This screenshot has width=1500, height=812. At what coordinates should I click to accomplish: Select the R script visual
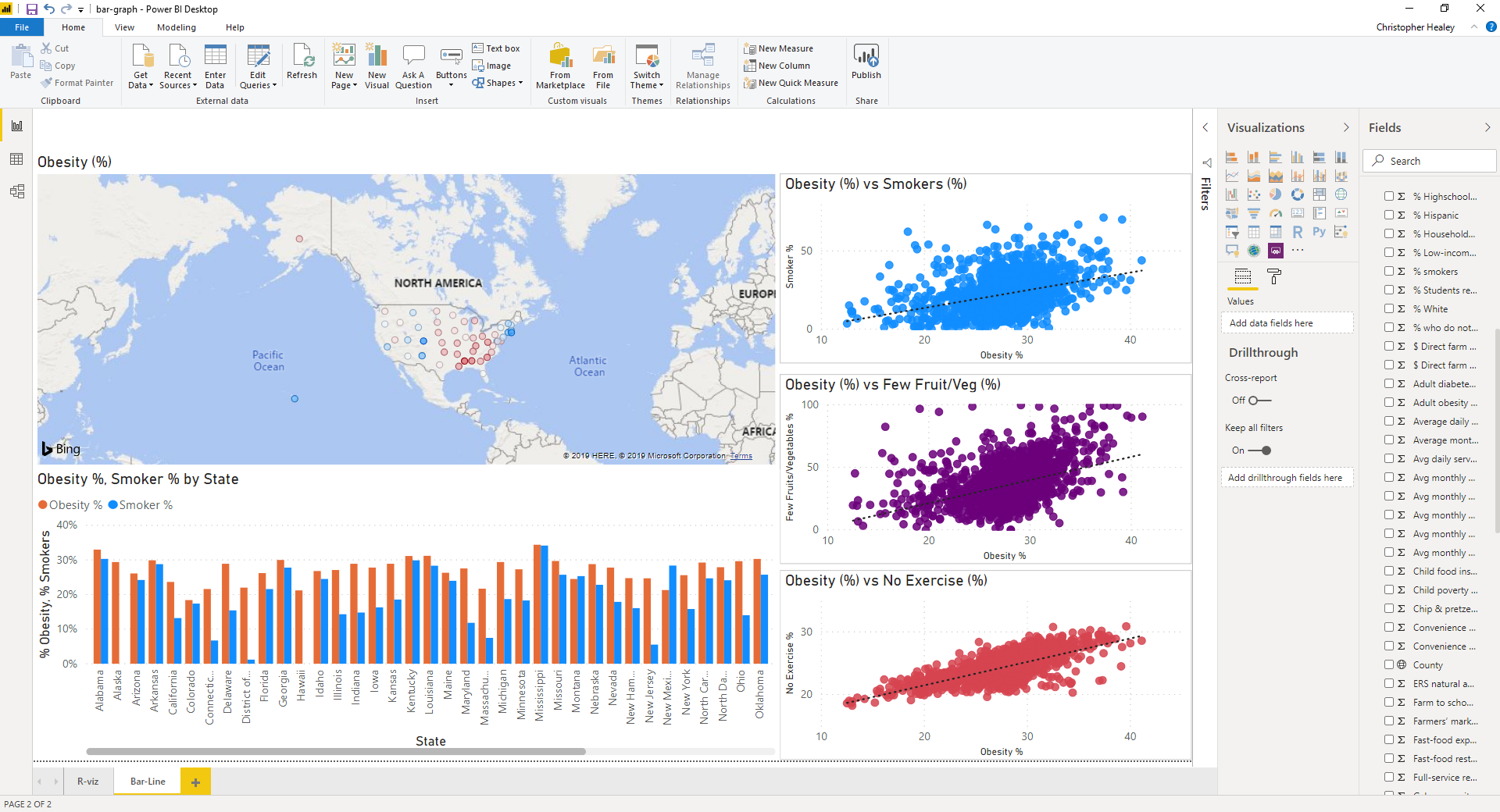pyautogui.click(x=1298, y=232)
